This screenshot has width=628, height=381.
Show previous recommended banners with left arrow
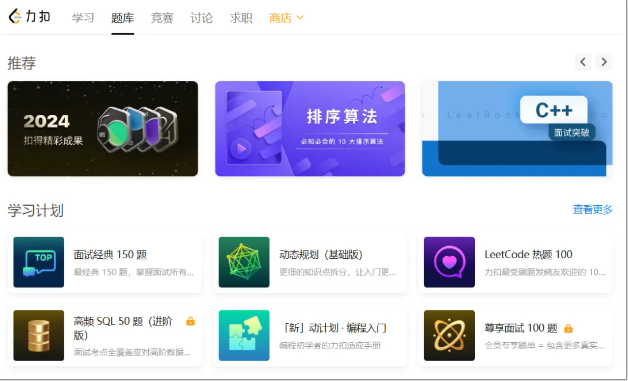pos(583,62)
